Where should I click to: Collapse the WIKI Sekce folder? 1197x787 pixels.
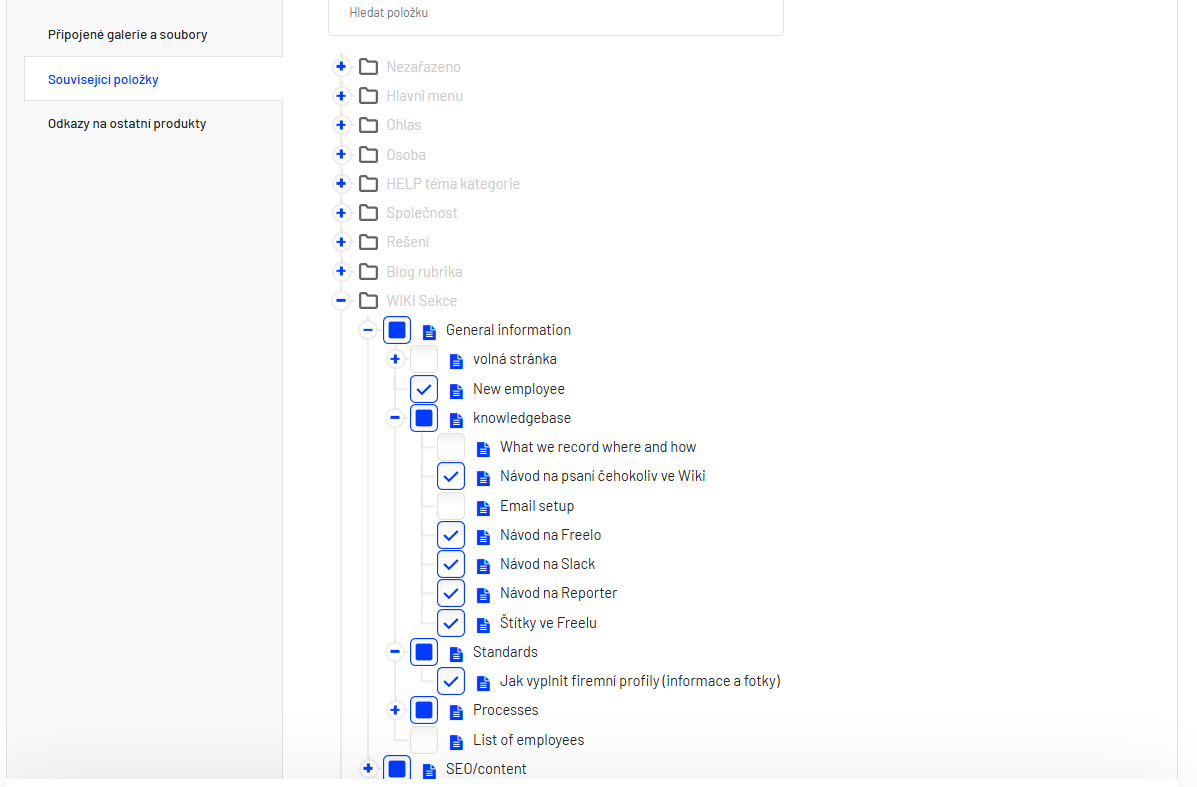341,301
